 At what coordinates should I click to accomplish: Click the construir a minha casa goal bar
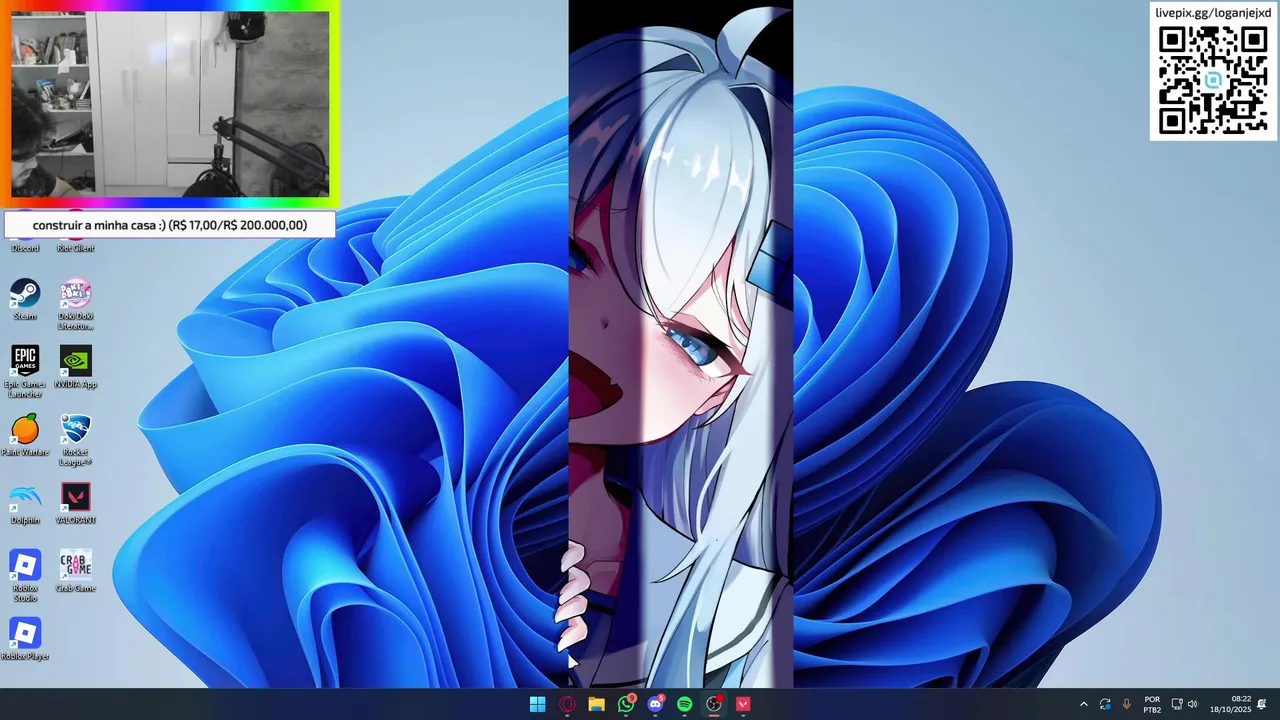coord(170,225)
